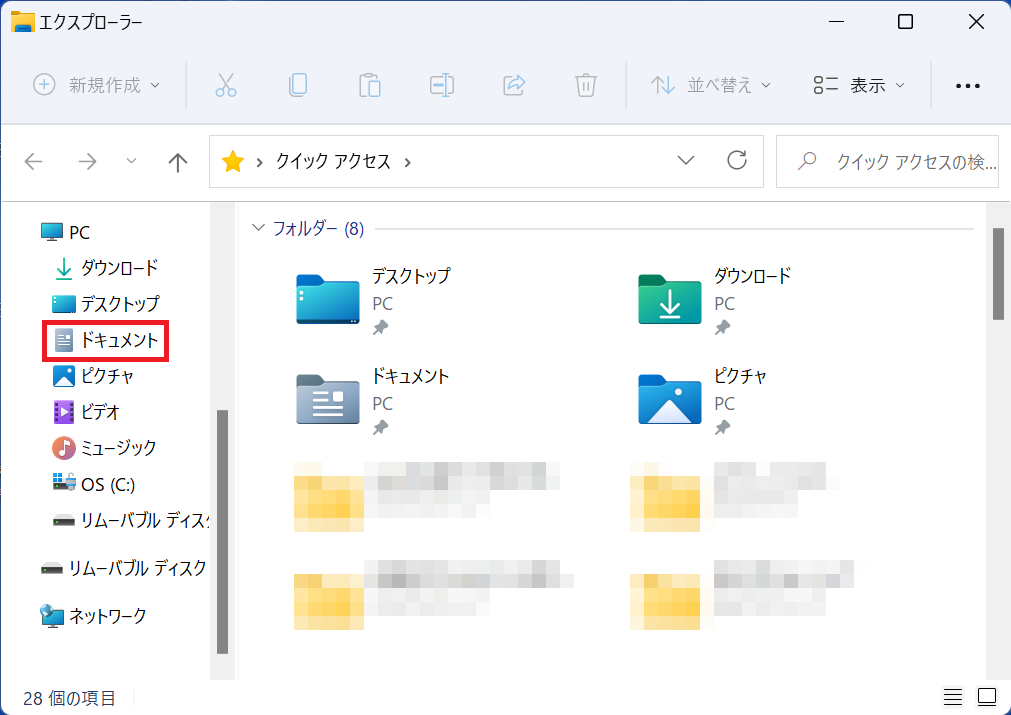Click the Copy icon in toolbar
Image resolution: width=1011 pixels, height=715 pixels.
pos(298,85)
